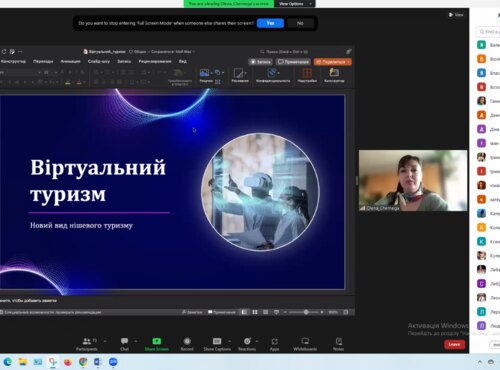Viewport: 500px width, 370px height.
Task: Click the speaker's video thumbnail
Action: coord(413,180)
